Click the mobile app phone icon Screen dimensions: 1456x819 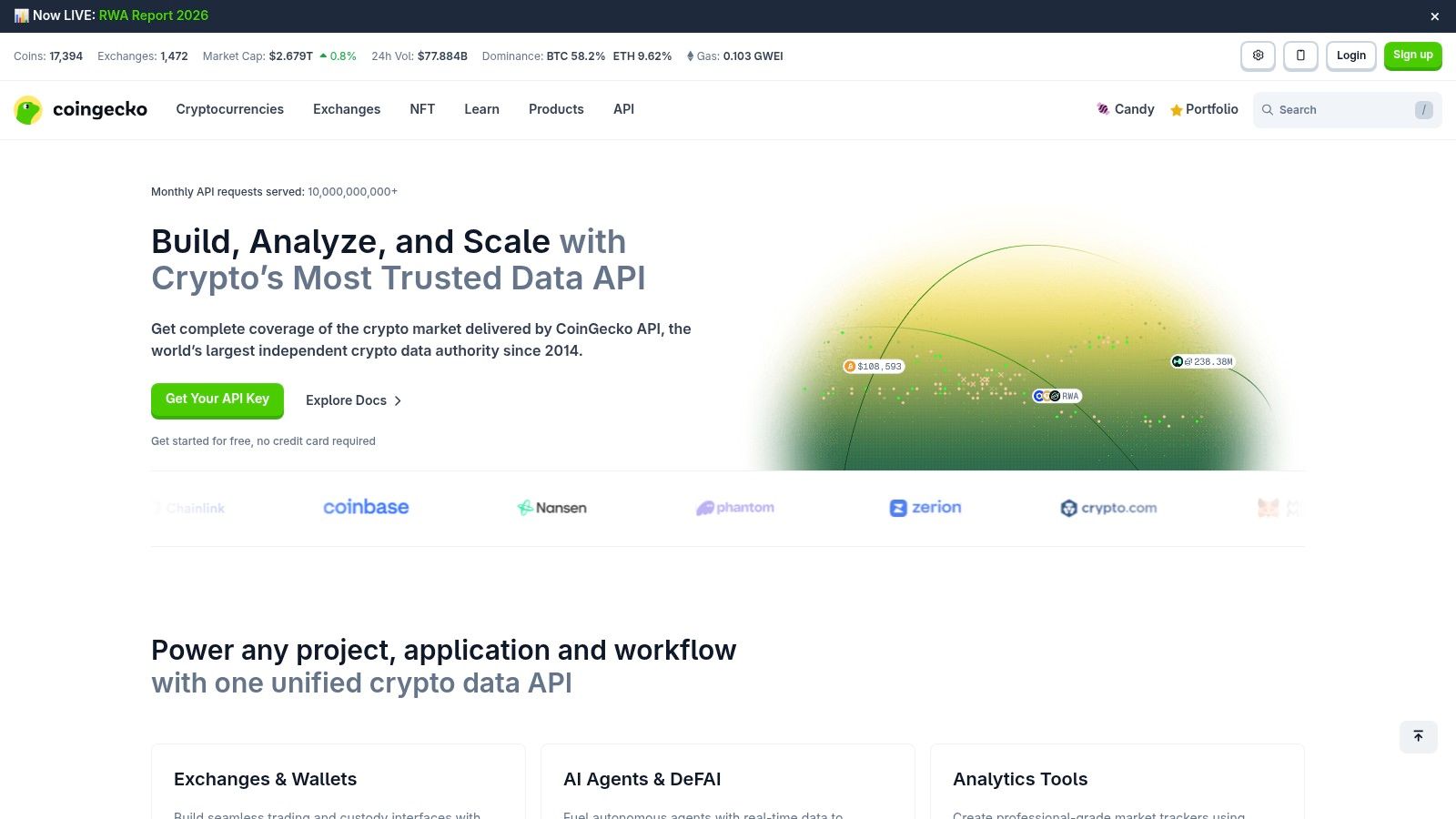pos(1300,56)
